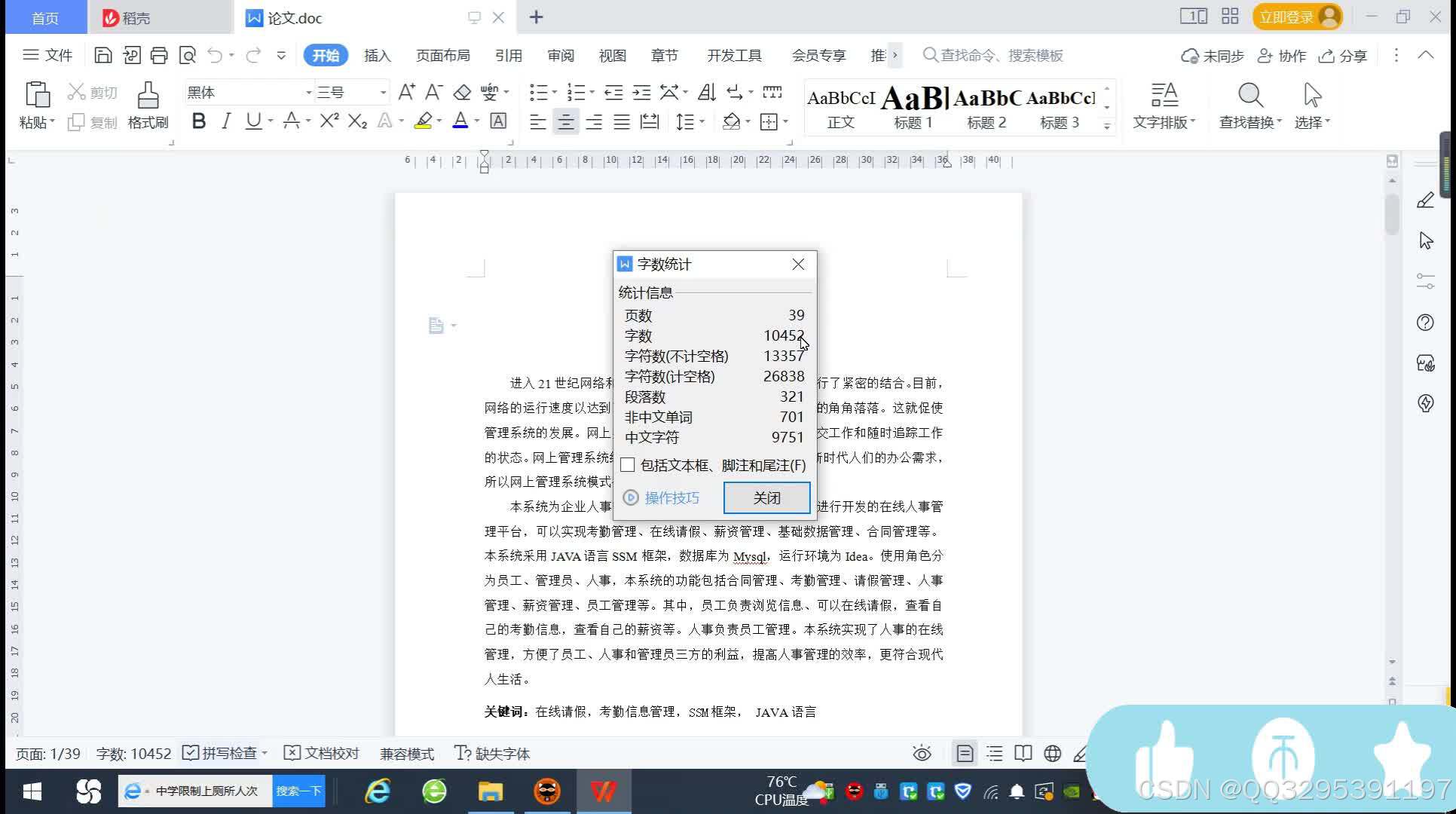Image resolution: width=1456 pixels, height=814 pixels.
Task: Decrease indent icon
Action: pos(613,92)
